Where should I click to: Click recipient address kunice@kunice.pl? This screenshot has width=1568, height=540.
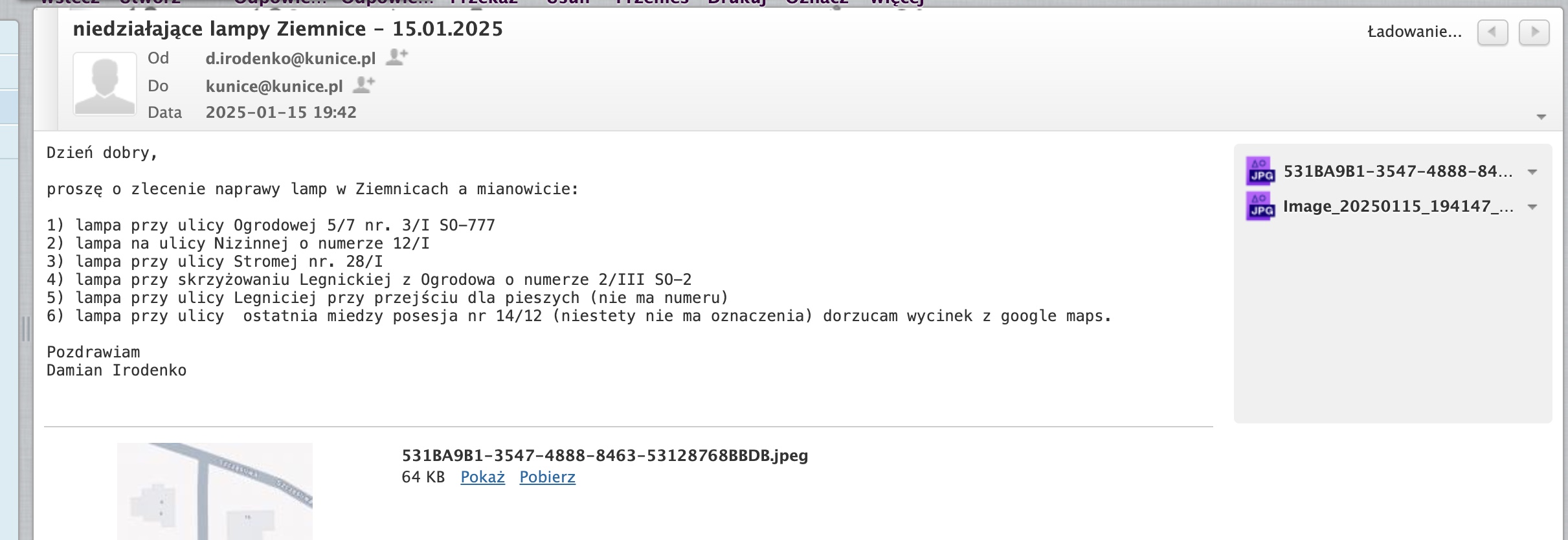coord(274,86)
